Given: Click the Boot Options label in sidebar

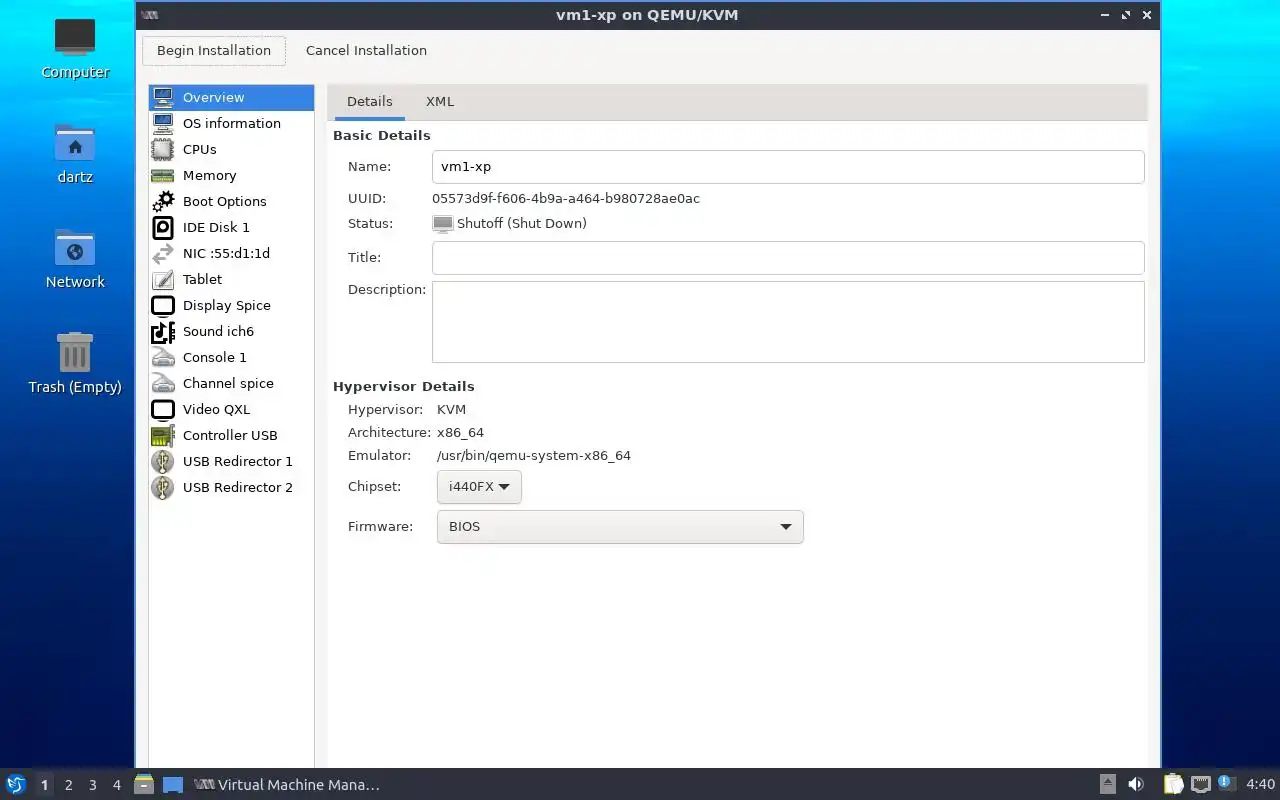Looking at the screenshot, I should [224, 201].
